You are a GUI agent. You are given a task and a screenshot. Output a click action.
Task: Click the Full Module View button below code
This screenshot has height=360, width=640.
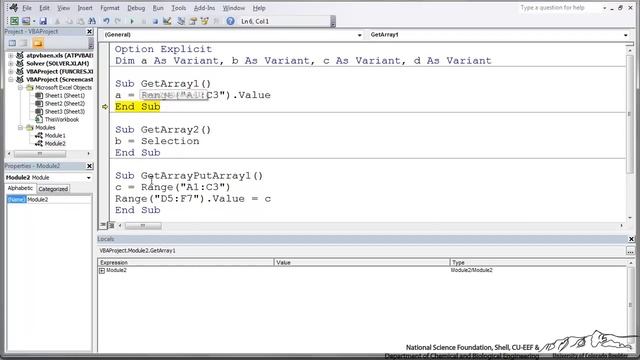pyautogui.click(x=111, y=225)
